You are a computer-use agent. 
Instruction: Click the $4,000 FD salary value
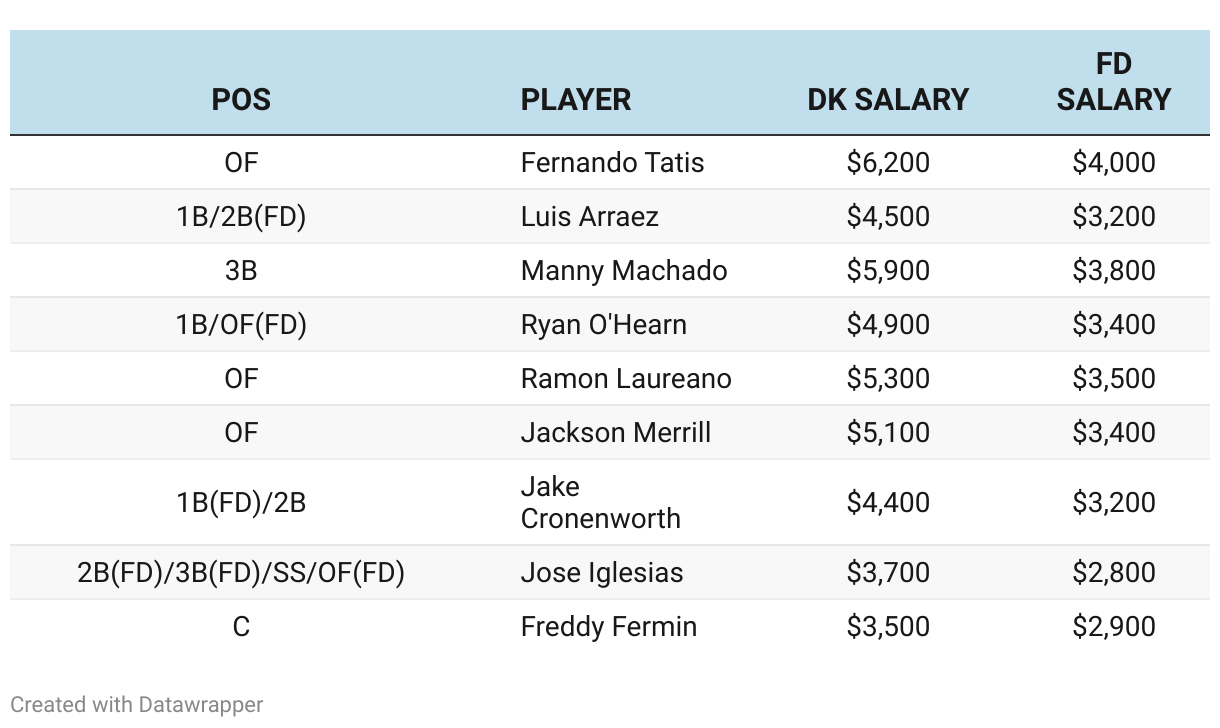(1113, 163)
